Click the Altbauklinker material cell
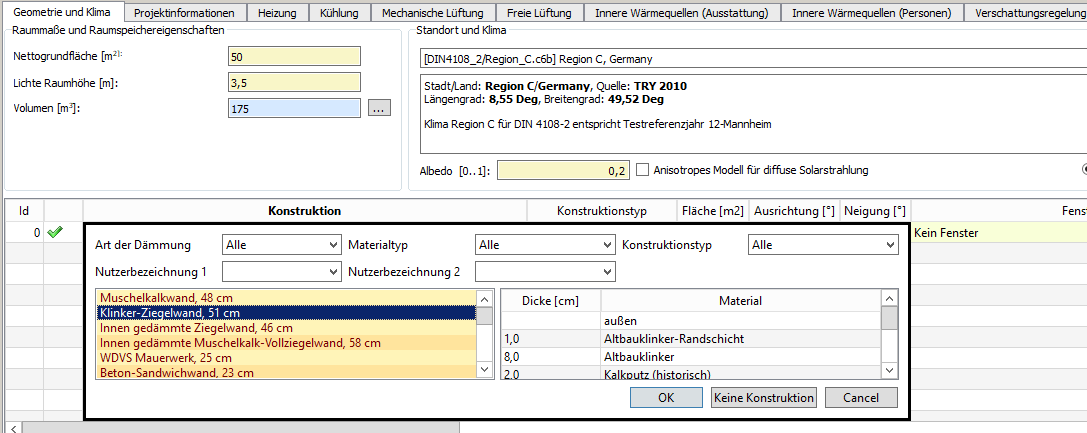Viewport: 1087px width, 433px height. [x=740, y=357]
